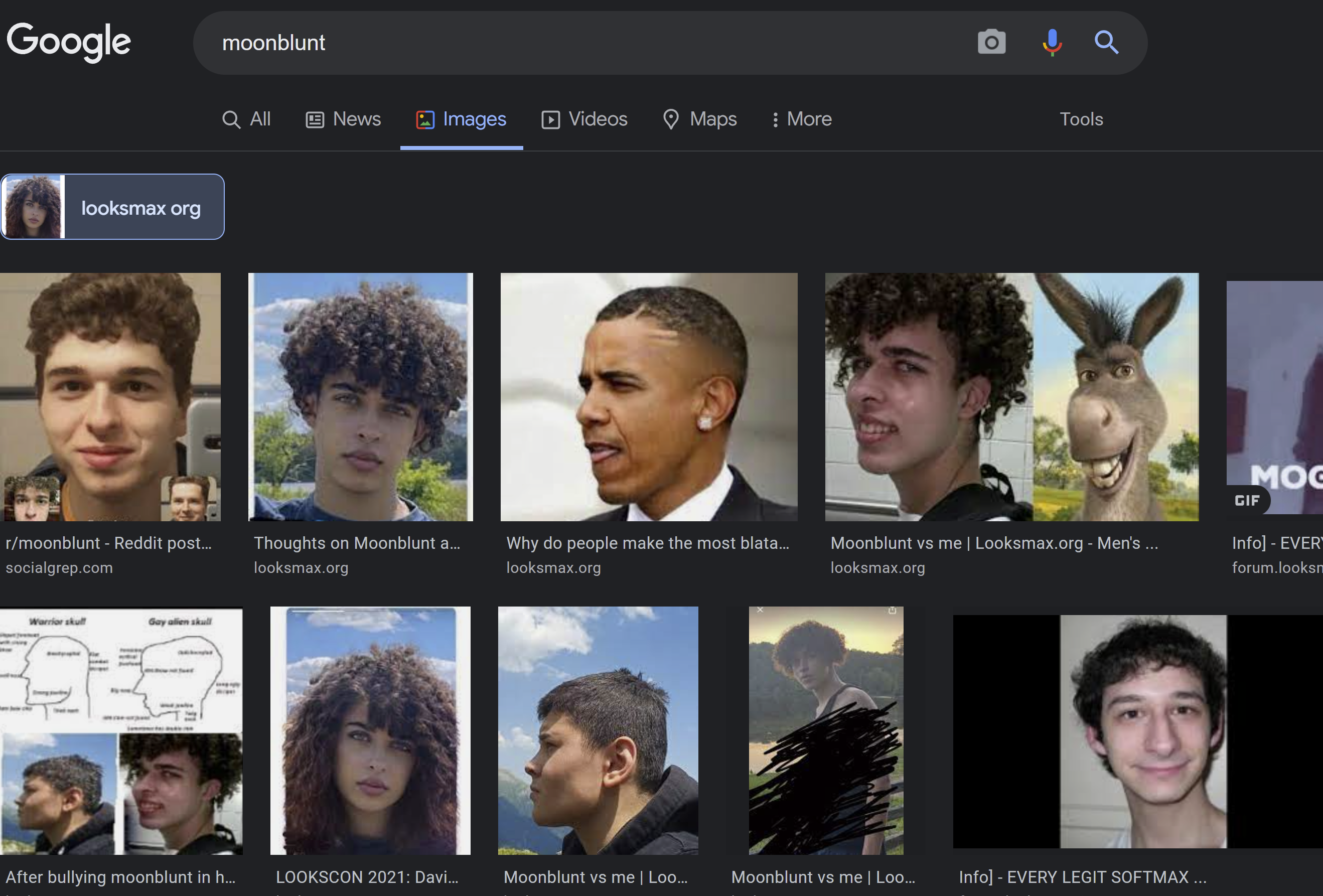Click the Thoughts on Moonblunt title link
Screen dimensions: 1323x896
[357, 543]
